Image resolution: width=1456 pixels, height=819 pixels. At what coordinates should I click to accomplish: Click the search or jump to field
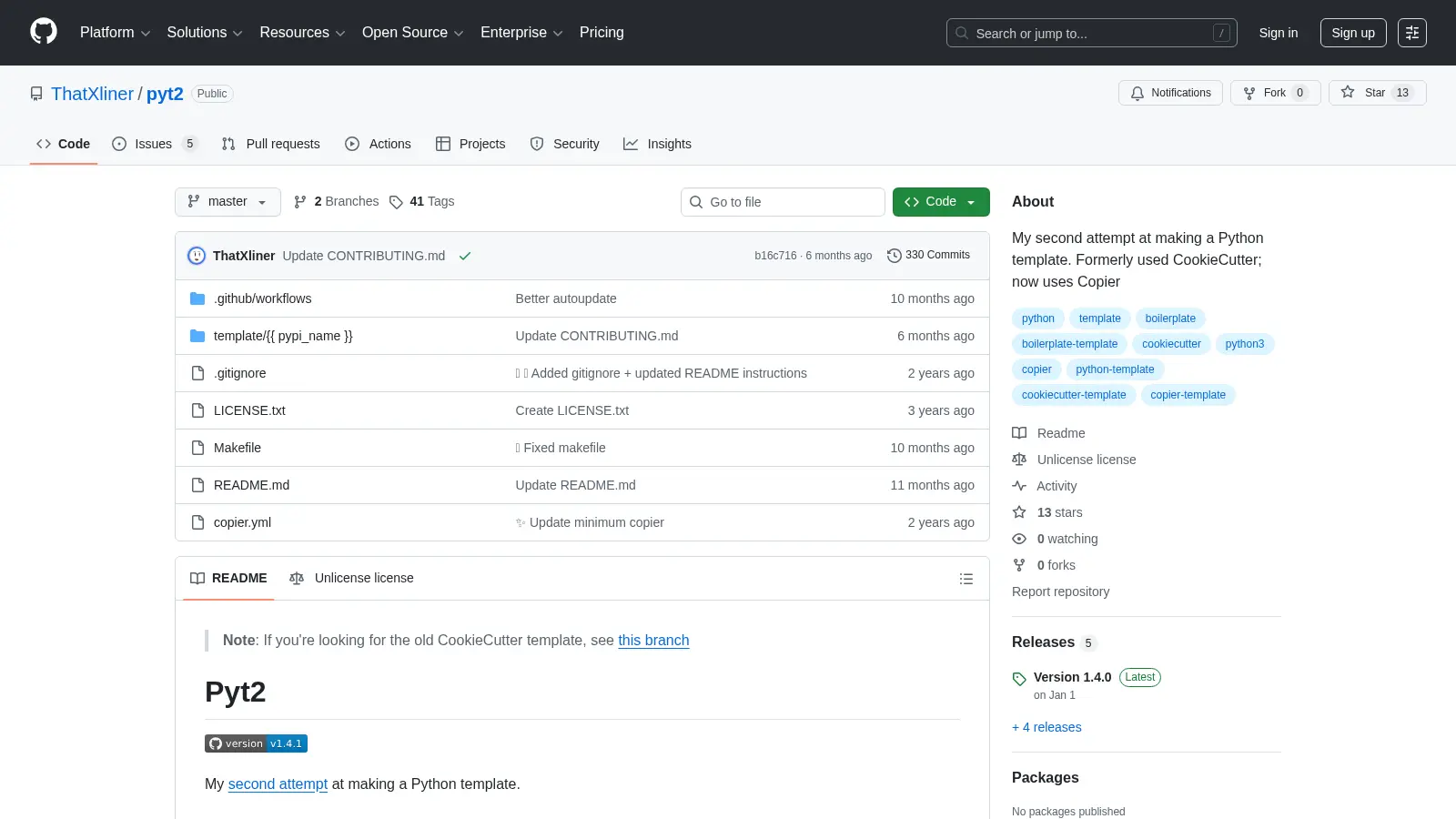coord(1092,33)
